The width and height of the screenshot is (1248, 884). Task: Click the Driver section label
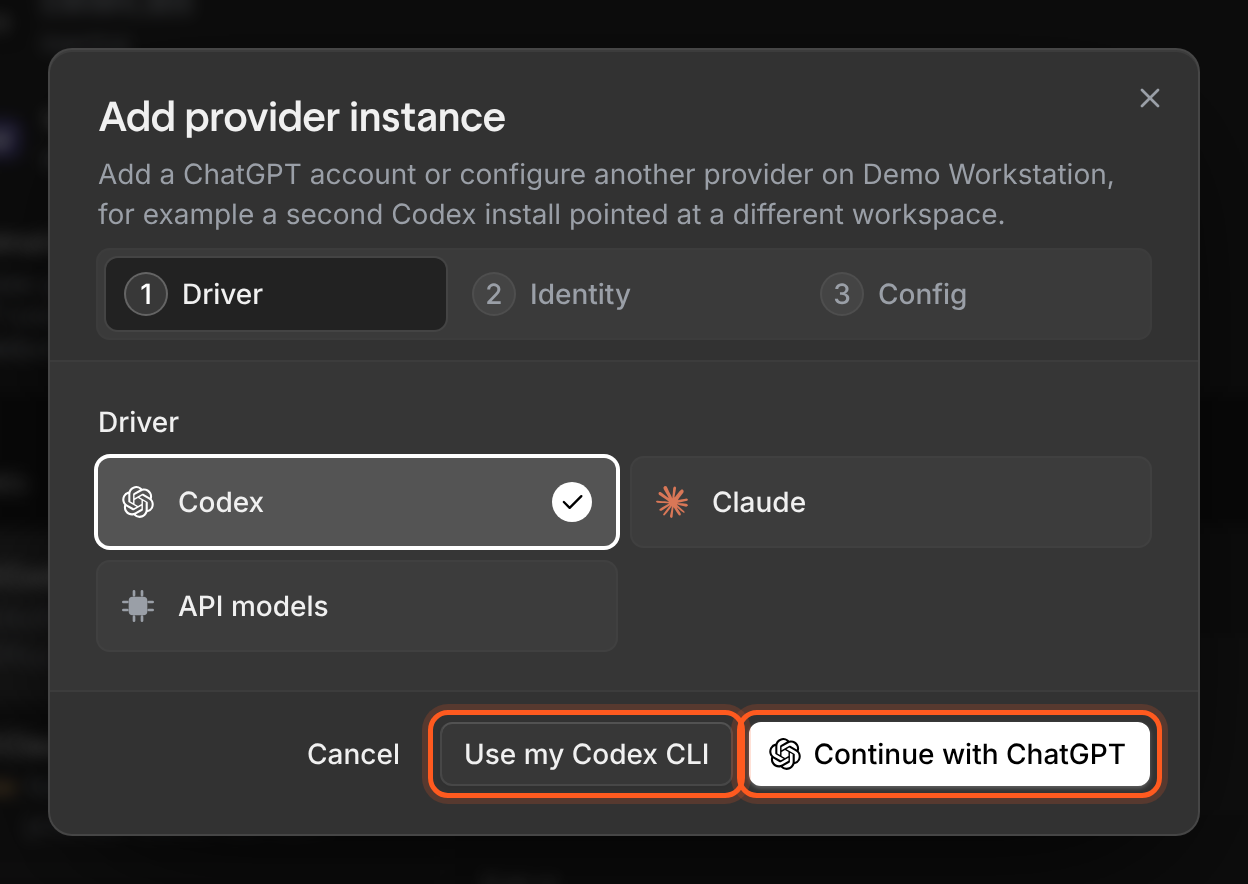138,422
